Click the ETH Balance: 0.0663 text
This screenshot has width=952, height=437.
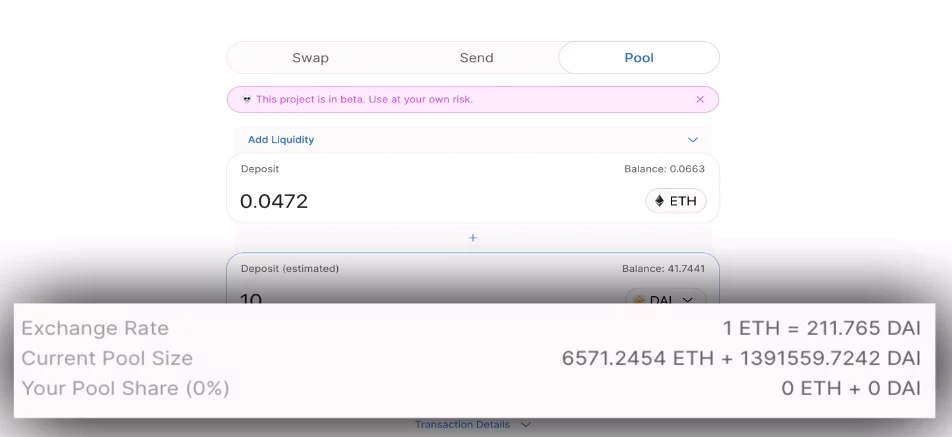click(x=664, y=169)
